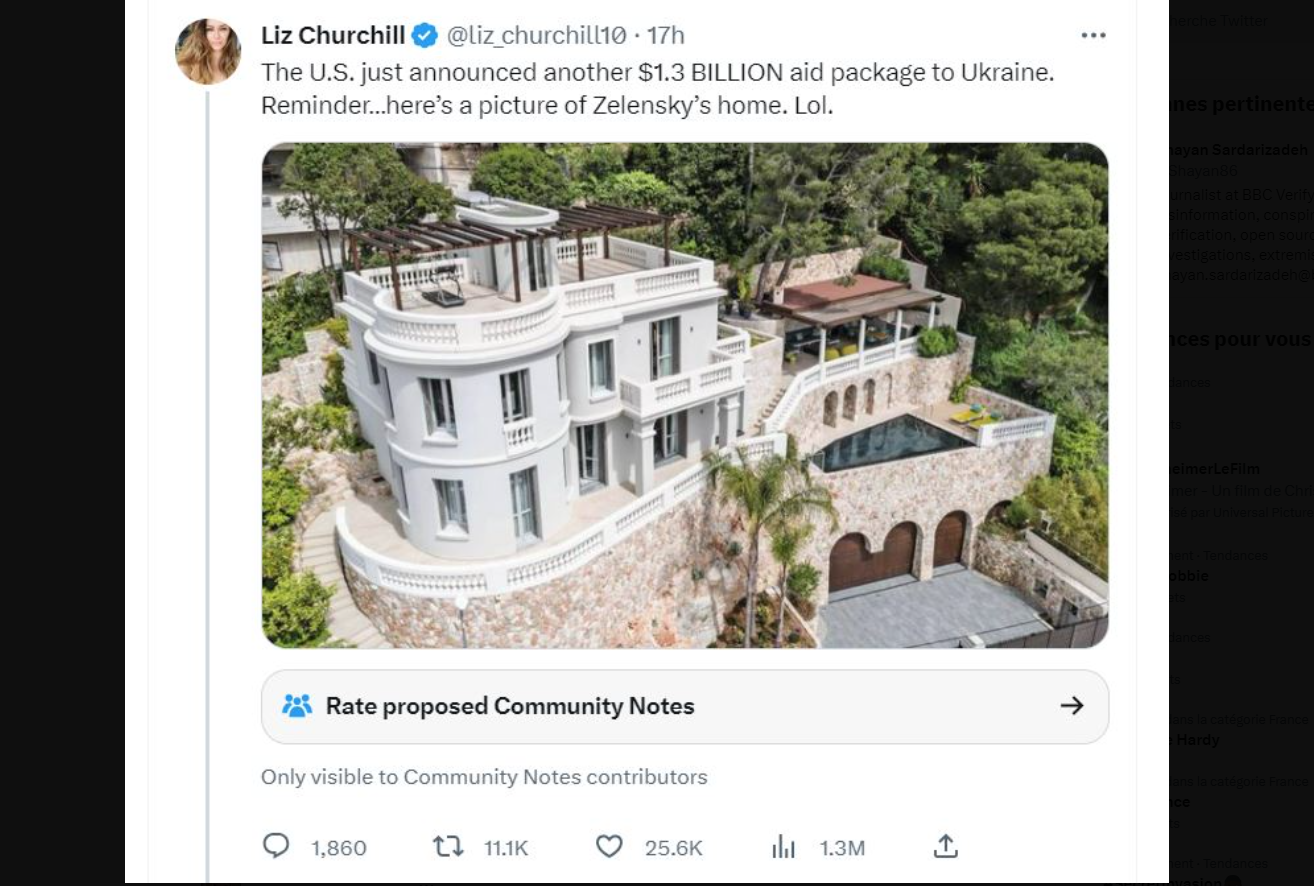Open the white villa photo
The height and width of the screenshot is (886, 1314).
pos(685,395)
